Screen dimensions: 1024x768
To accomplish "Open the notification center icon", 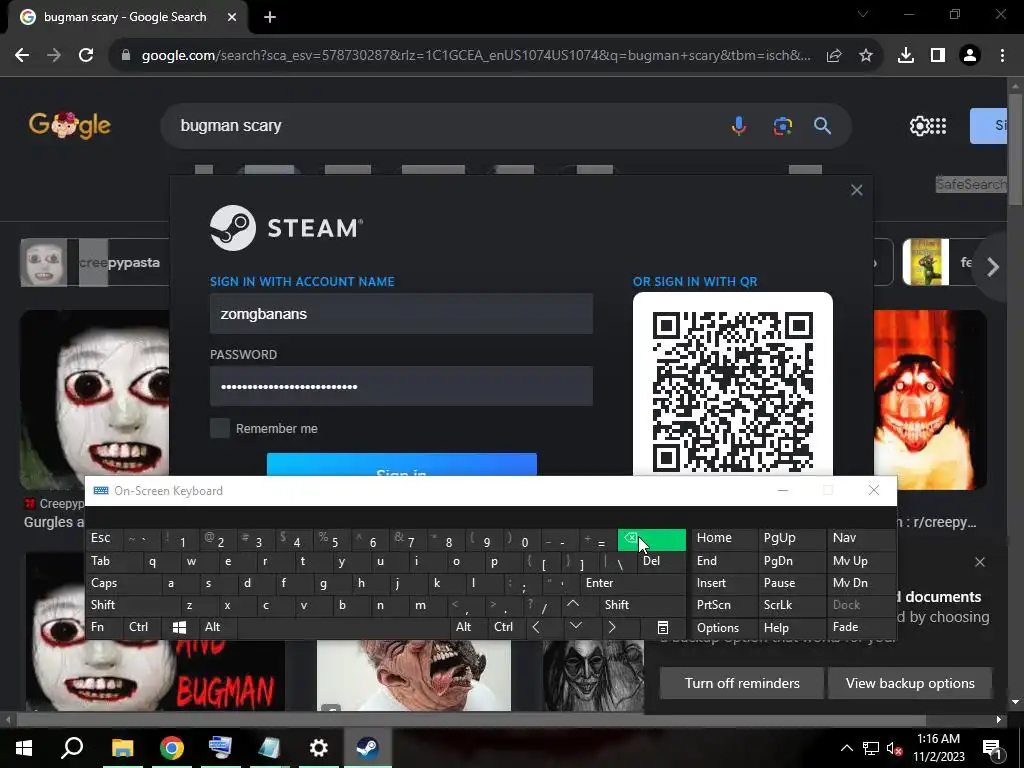I will [992, 748].
